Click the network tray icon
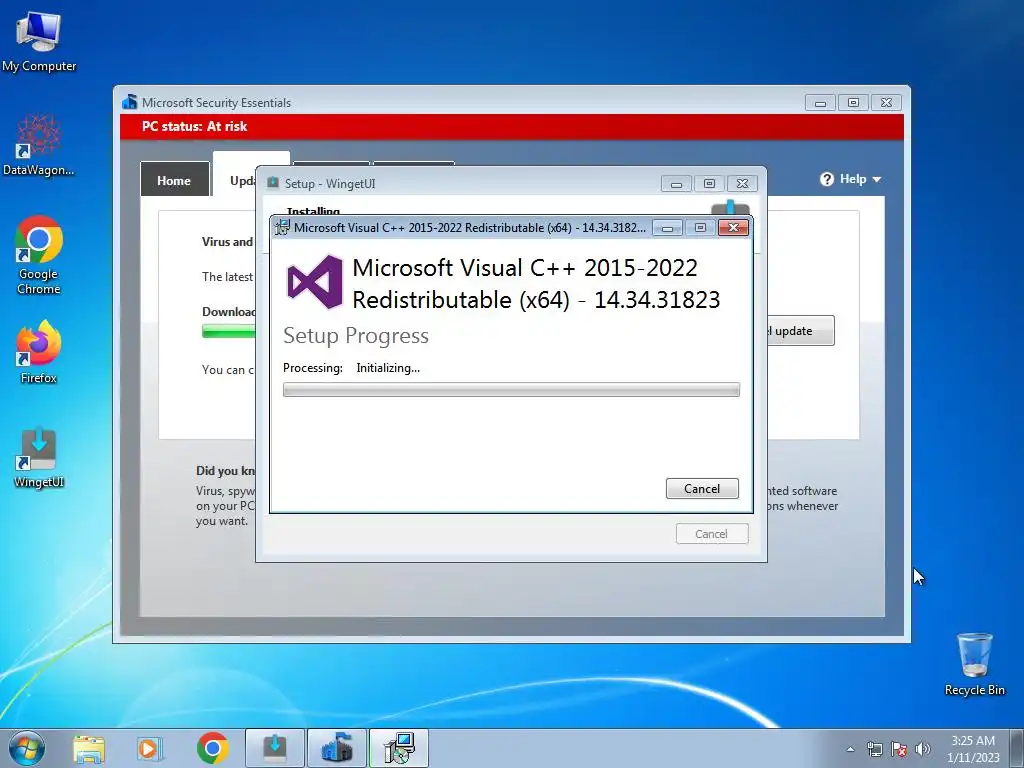1024x768 pixels. 874,749
